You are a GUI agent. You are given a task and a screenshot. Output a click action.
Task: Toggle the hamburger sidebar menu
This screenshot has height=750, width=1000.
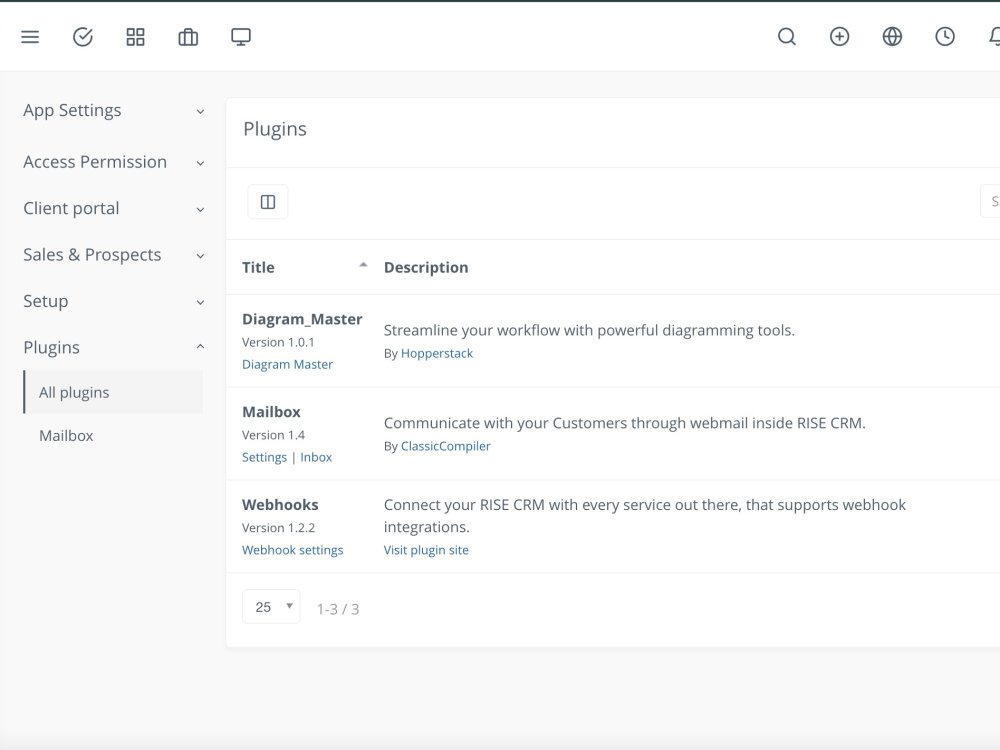pyautogui.click(x=30, y=37)
